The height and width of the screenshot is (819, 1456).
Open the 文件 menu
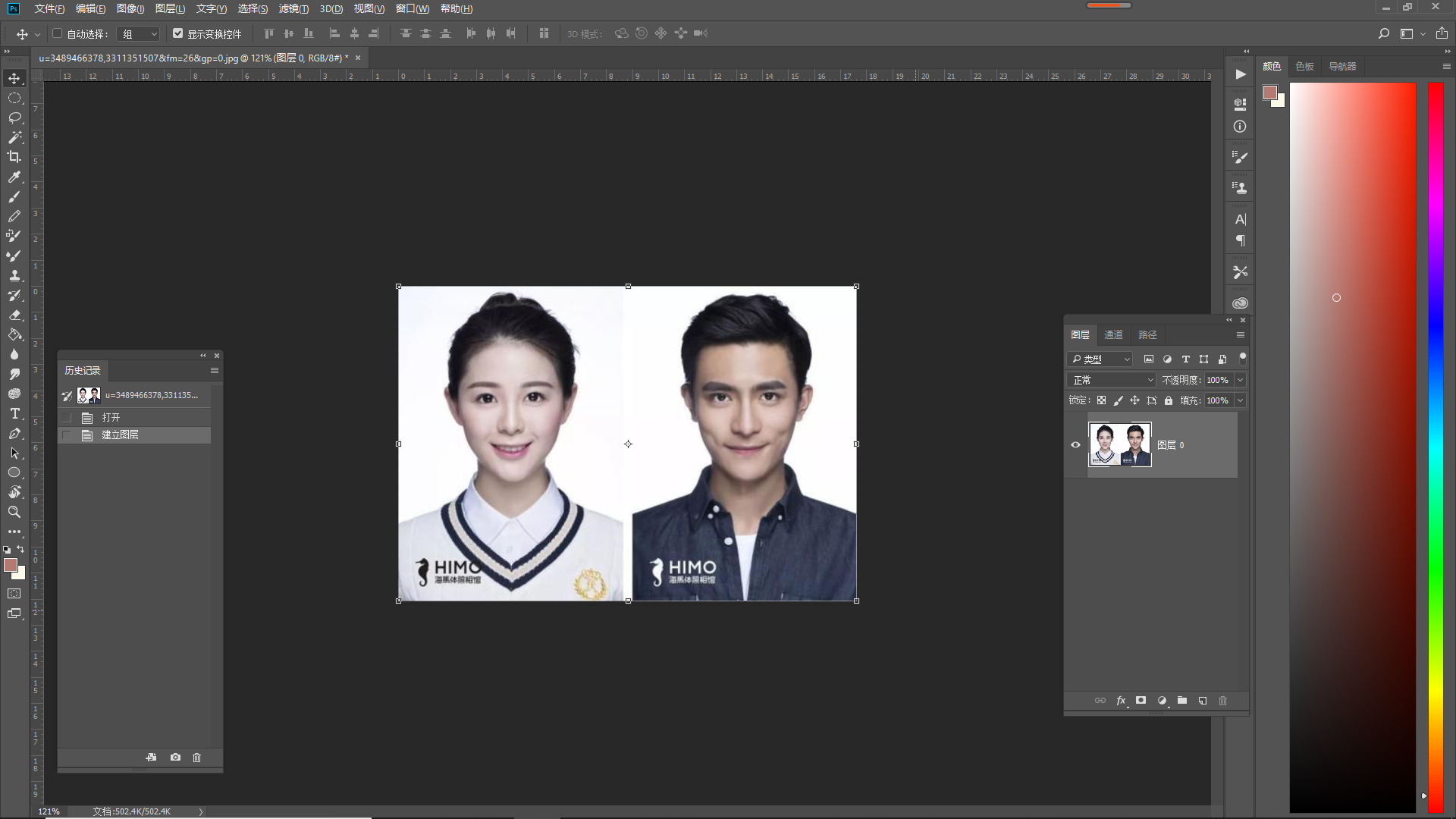[49, 8]
